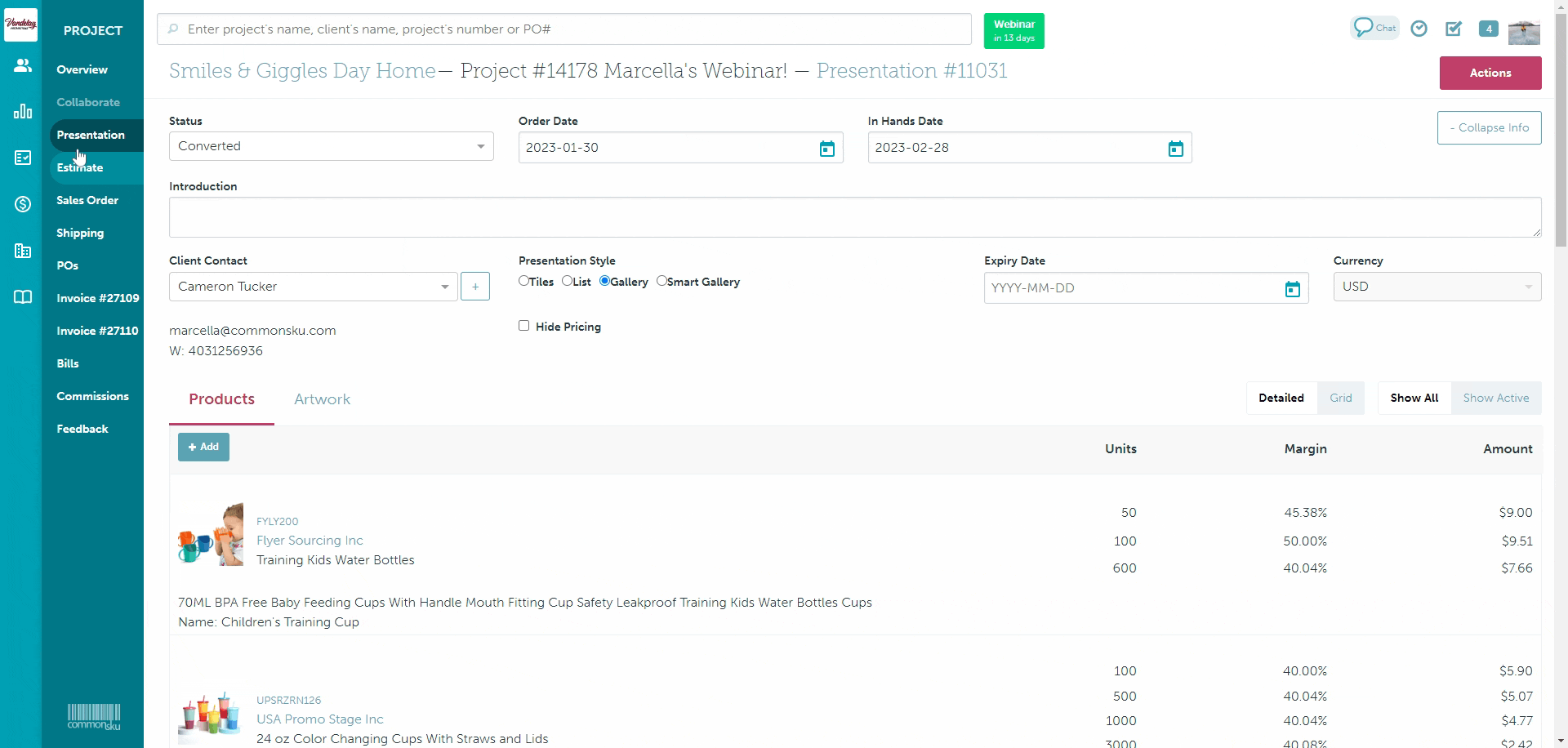
Task: Click the red Actions button
Action: pyautogui.click(x=1490, y=73)
